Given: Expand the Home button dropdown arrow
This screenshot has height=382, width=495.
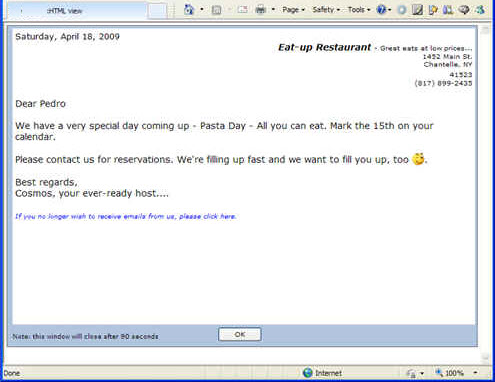Looking at the screenshot, I should [x=202, y=10].
